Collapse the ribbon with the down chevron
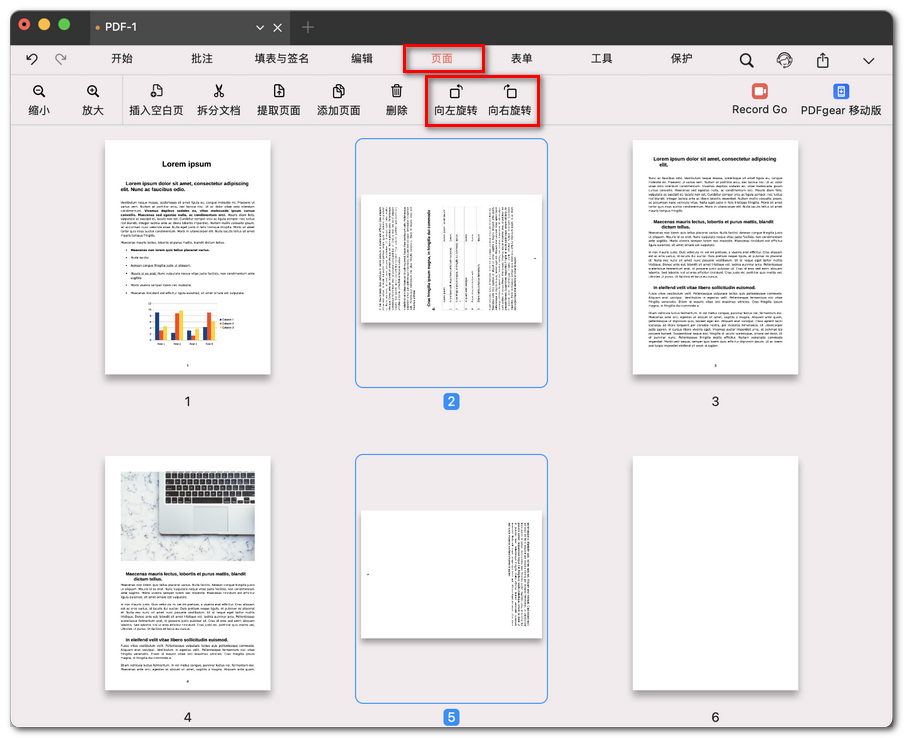Screen dimensions: 904x738 coord(868,61)
